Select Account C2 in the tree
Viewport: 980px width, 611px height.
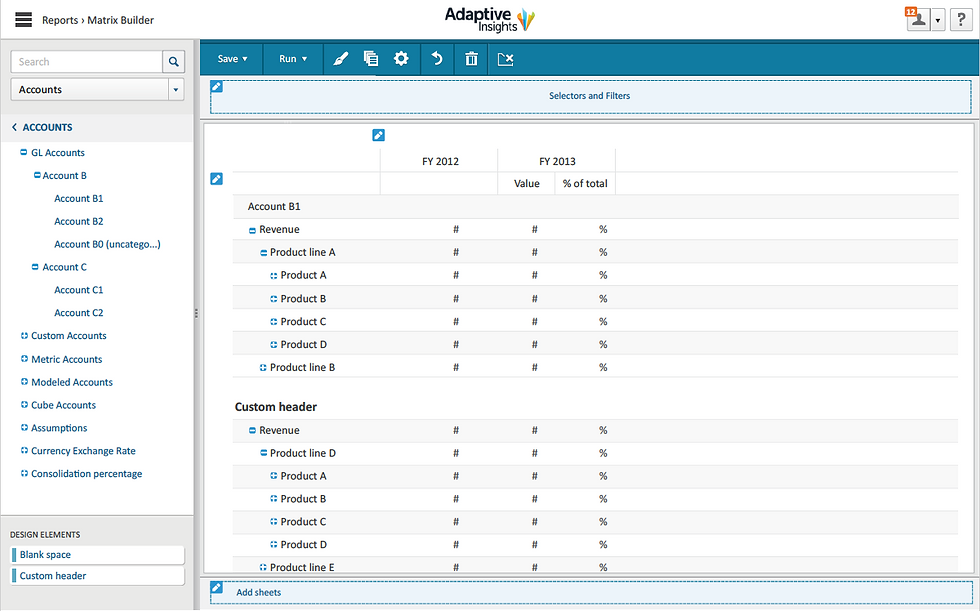(x=79, y=312)
